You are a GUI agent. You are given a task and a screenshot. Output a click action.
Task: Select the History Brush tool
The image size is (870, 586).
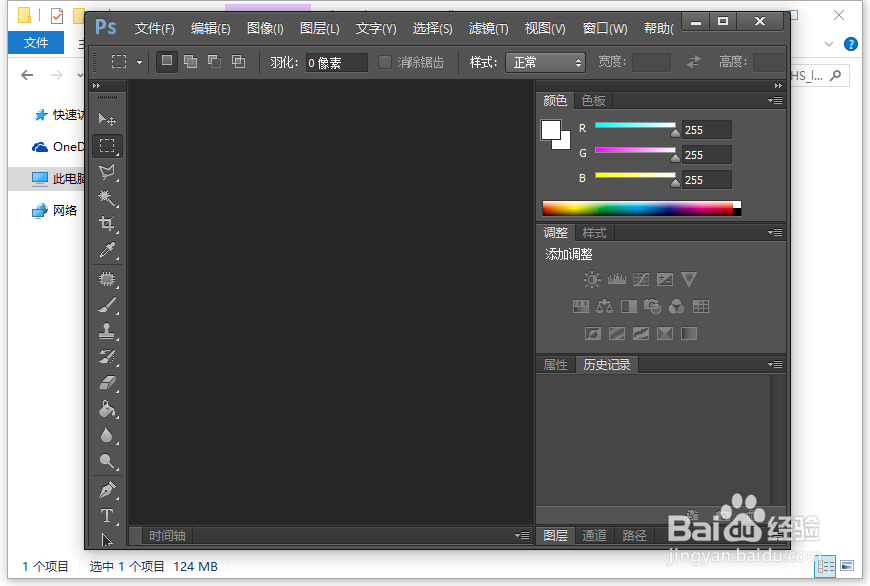coord(107,357)
